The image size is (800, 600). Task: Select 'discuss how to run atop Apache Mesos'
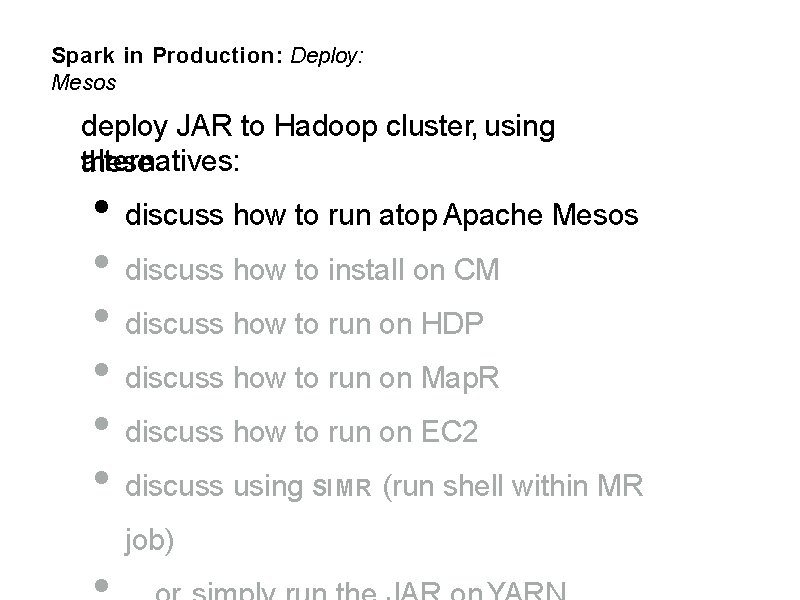(x=382, y=215)
